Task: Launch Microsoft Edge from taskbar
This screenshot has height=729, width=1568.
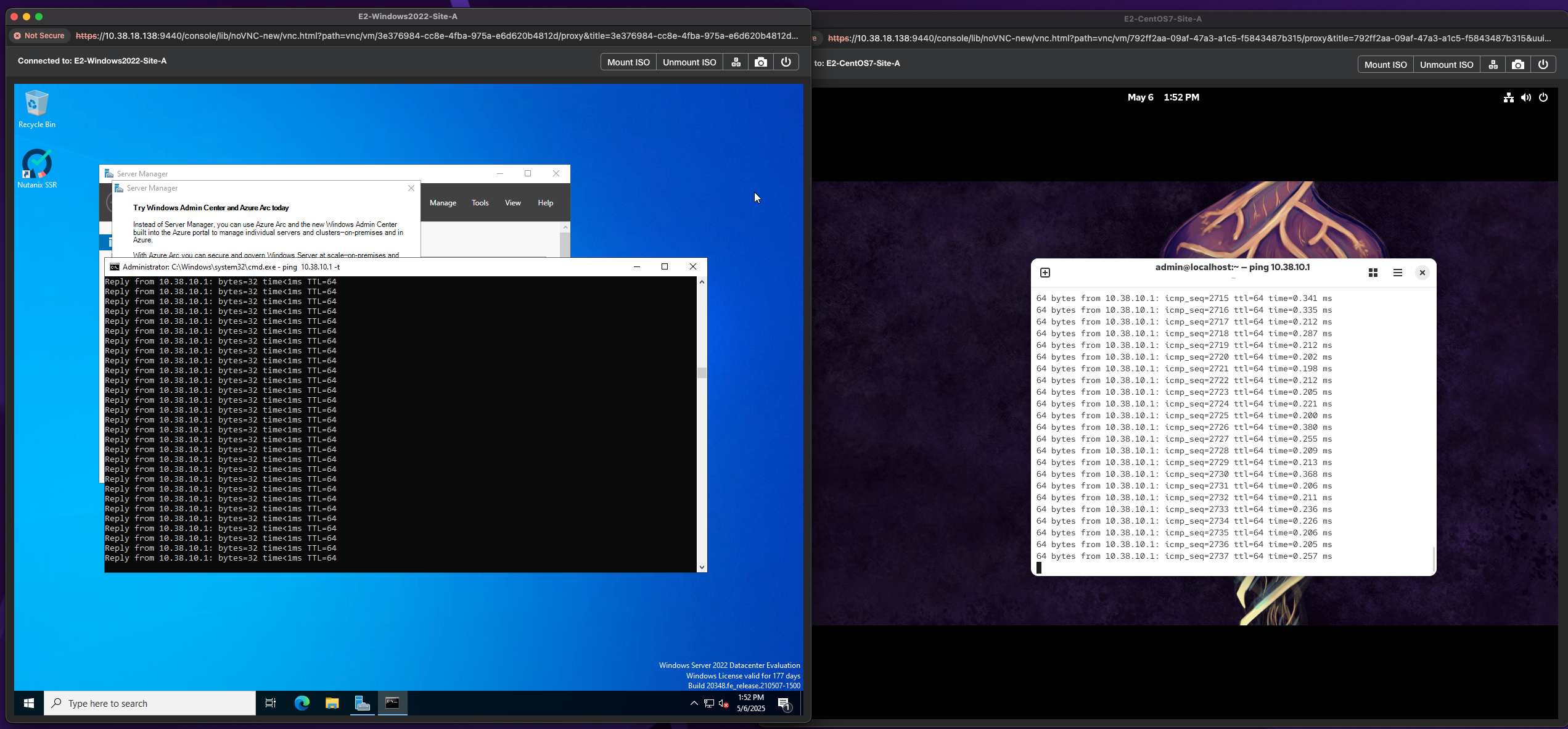Action: tap(302, 703)
